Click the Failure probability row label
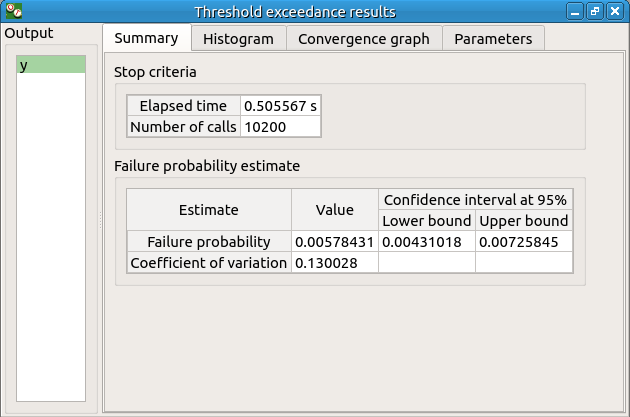 point(209,242)
